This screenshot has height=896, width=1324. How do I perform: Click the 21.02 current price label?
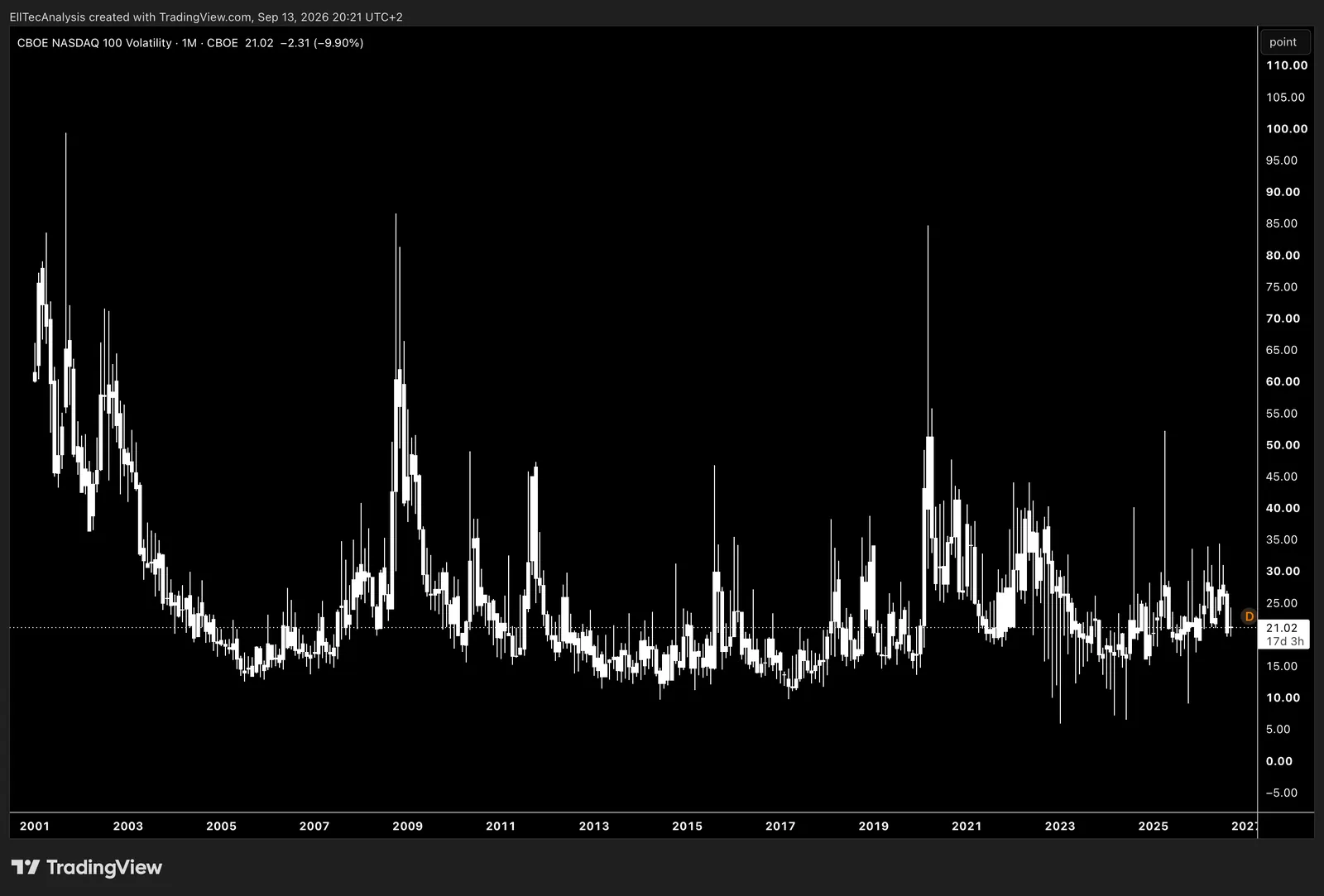tap(1283, 628)
